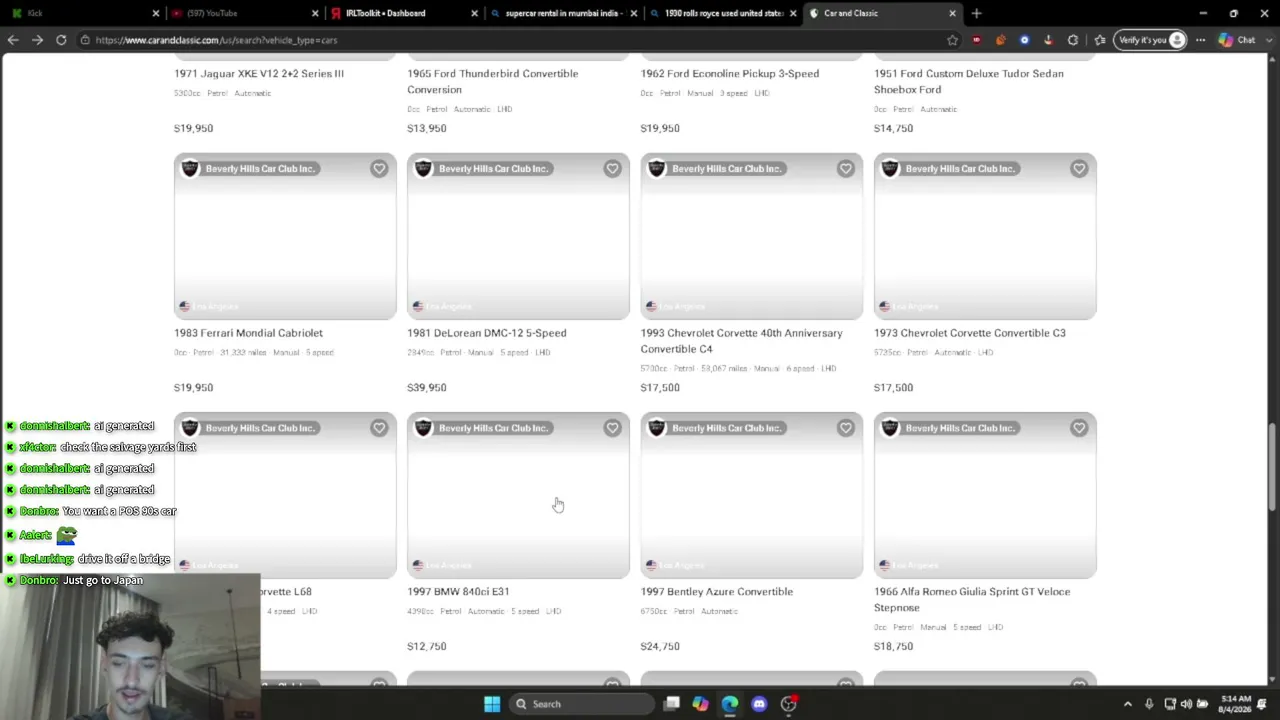Click Beverly Hills Car Club logo on Ferrari Mondial card

(x=190, y=168)
